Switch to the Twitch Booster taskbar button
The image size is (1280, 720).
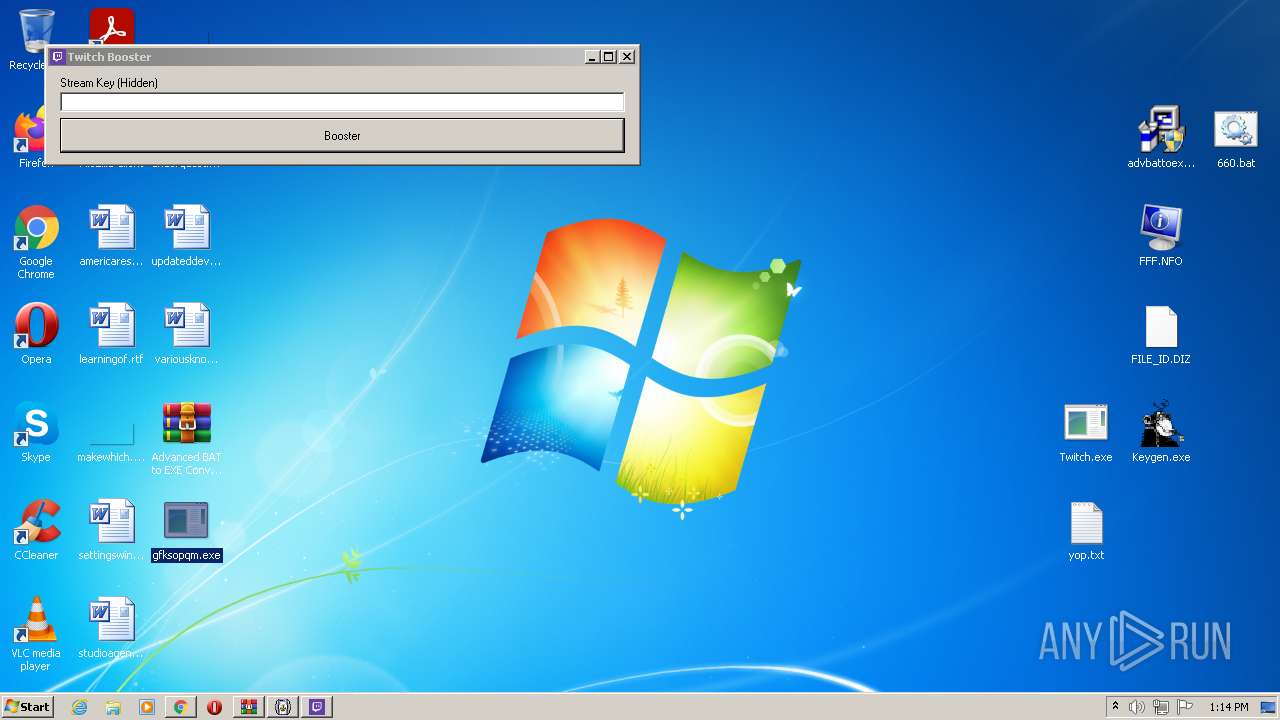317,707
